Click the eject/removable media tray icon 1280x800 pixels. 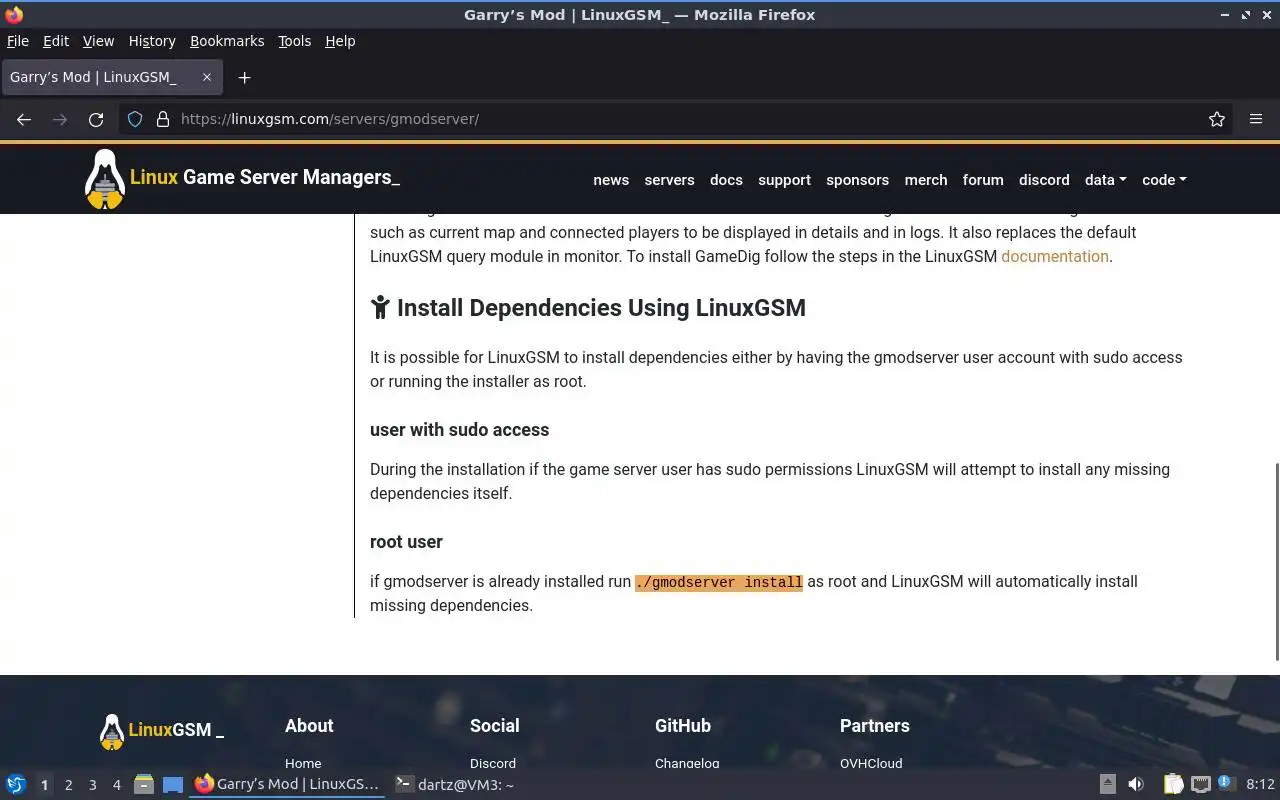[1108, 785]
